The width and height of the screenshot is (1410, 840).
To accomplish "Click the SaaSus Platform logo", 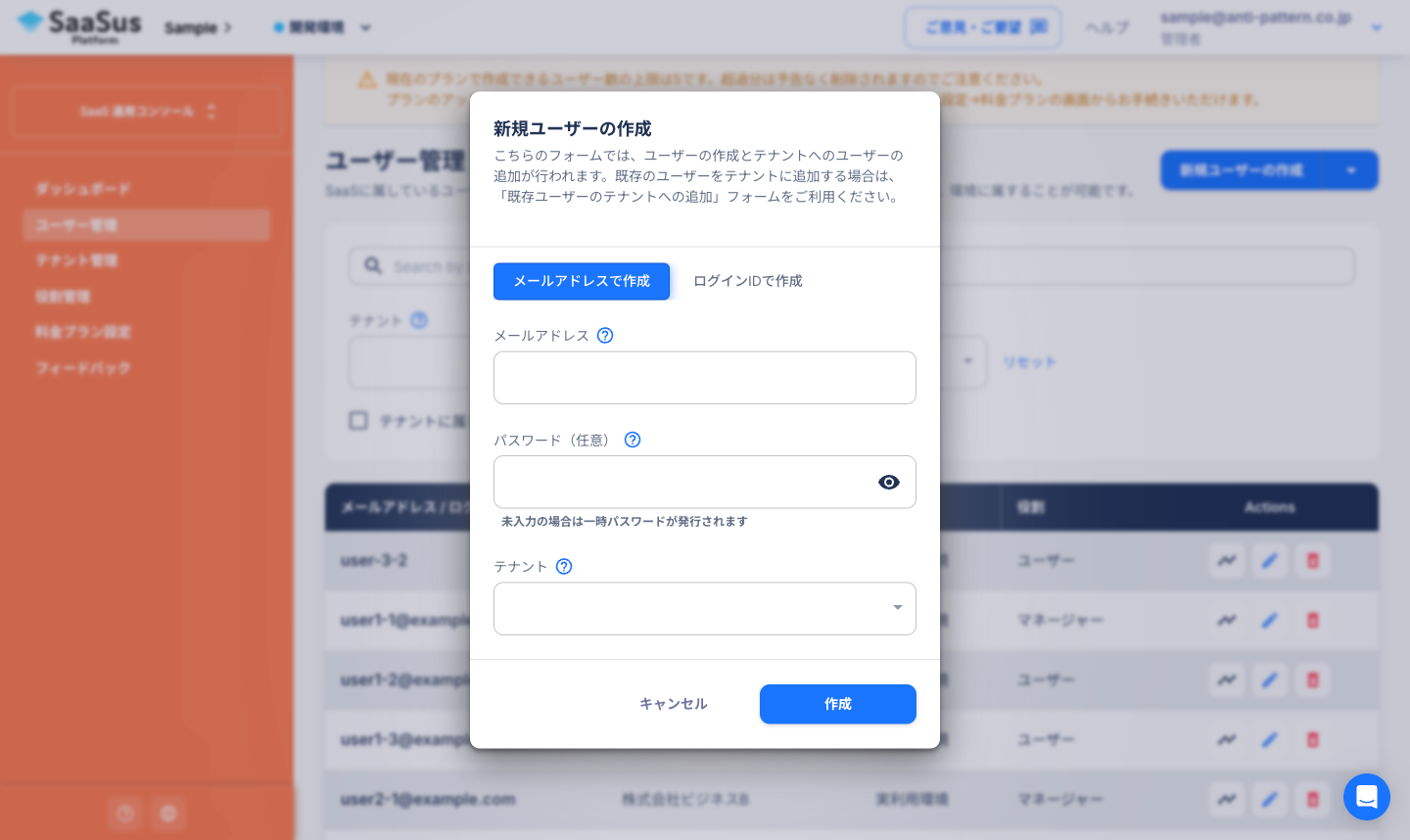I will pos(78,26).
